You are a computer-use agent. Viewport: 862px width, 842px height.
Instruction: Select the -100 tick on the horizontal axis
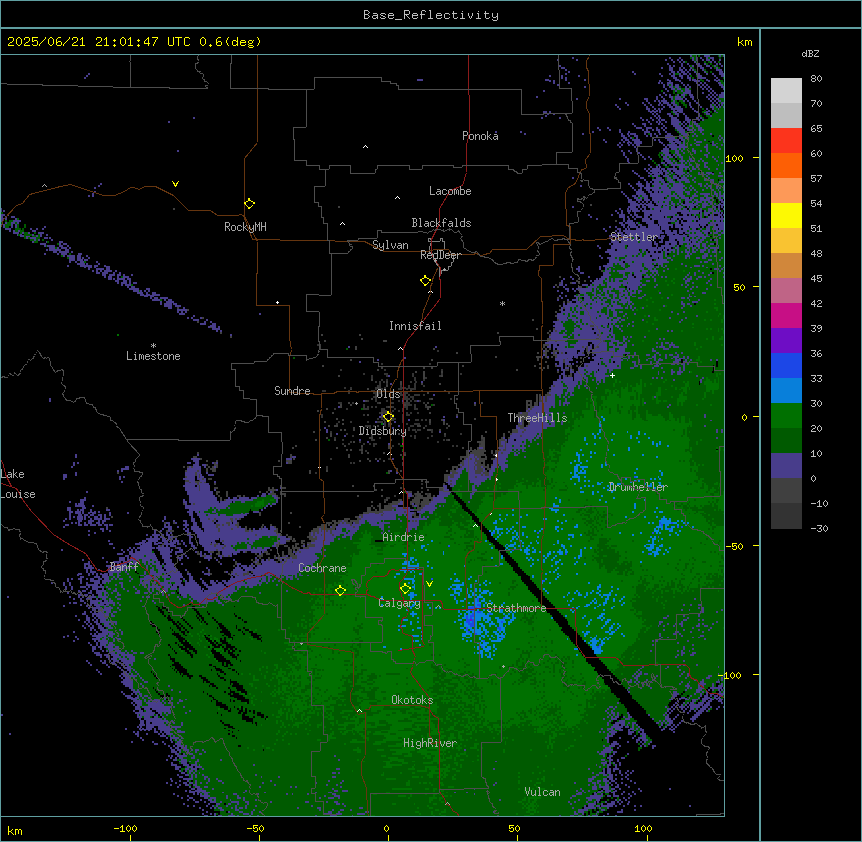point(125,828)
